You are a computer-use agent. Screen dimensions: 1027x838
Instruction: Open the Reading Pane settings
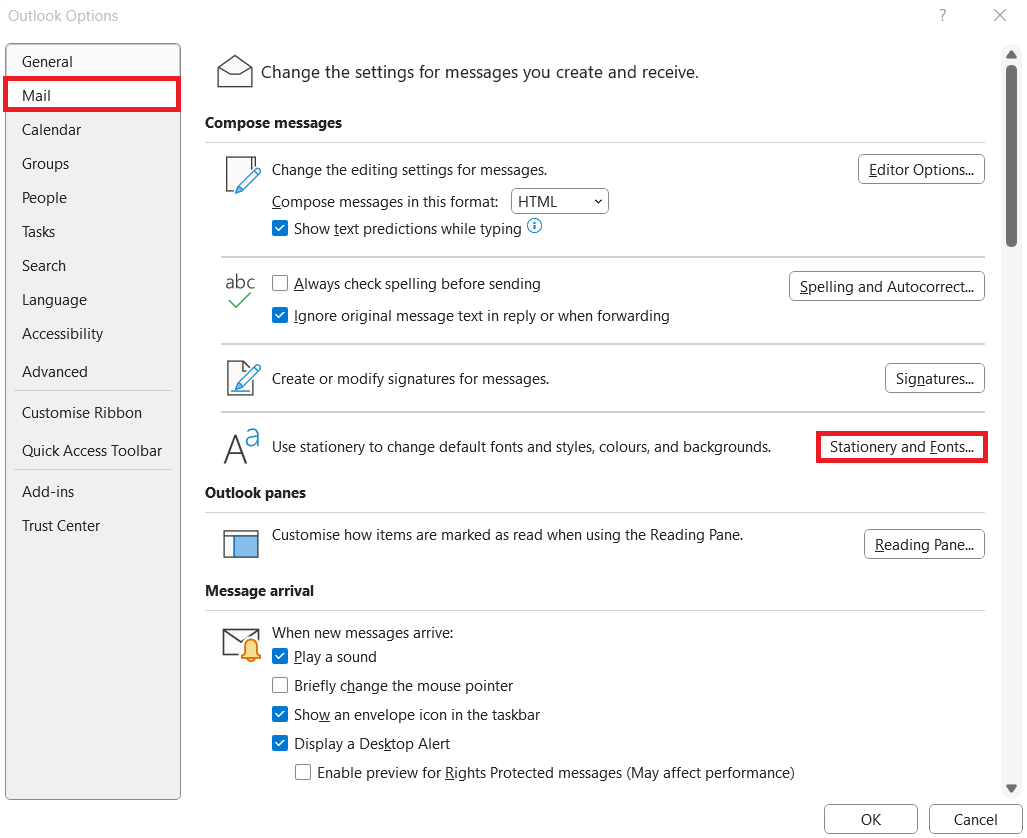coord(924,544)
